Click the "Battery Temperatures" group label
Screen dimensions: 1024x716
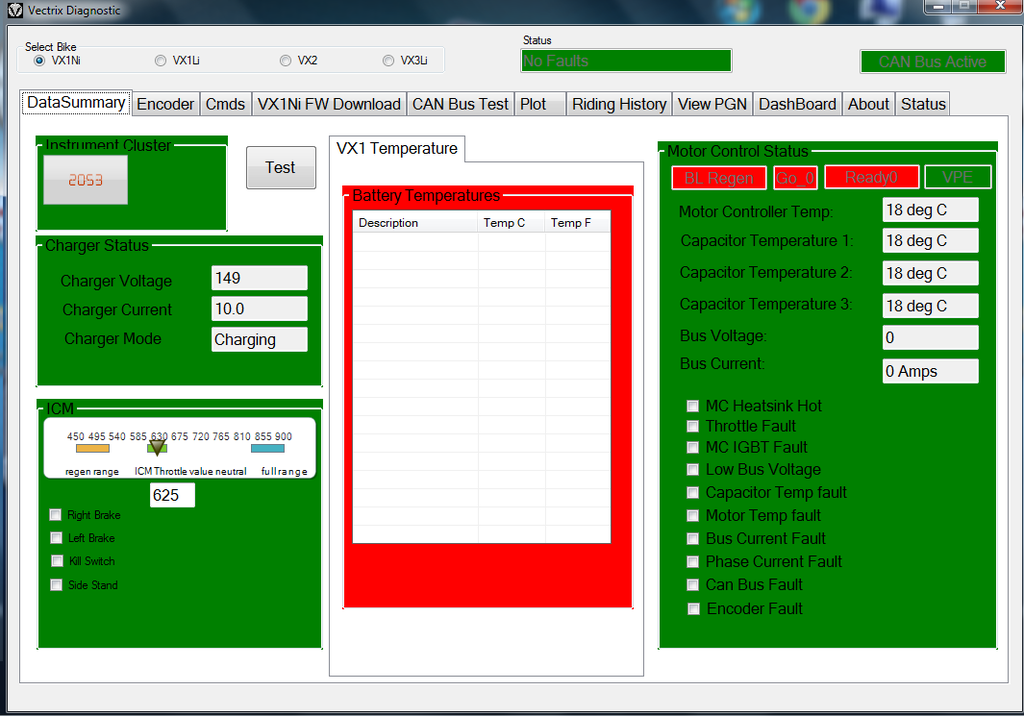(x=426, y=195)
